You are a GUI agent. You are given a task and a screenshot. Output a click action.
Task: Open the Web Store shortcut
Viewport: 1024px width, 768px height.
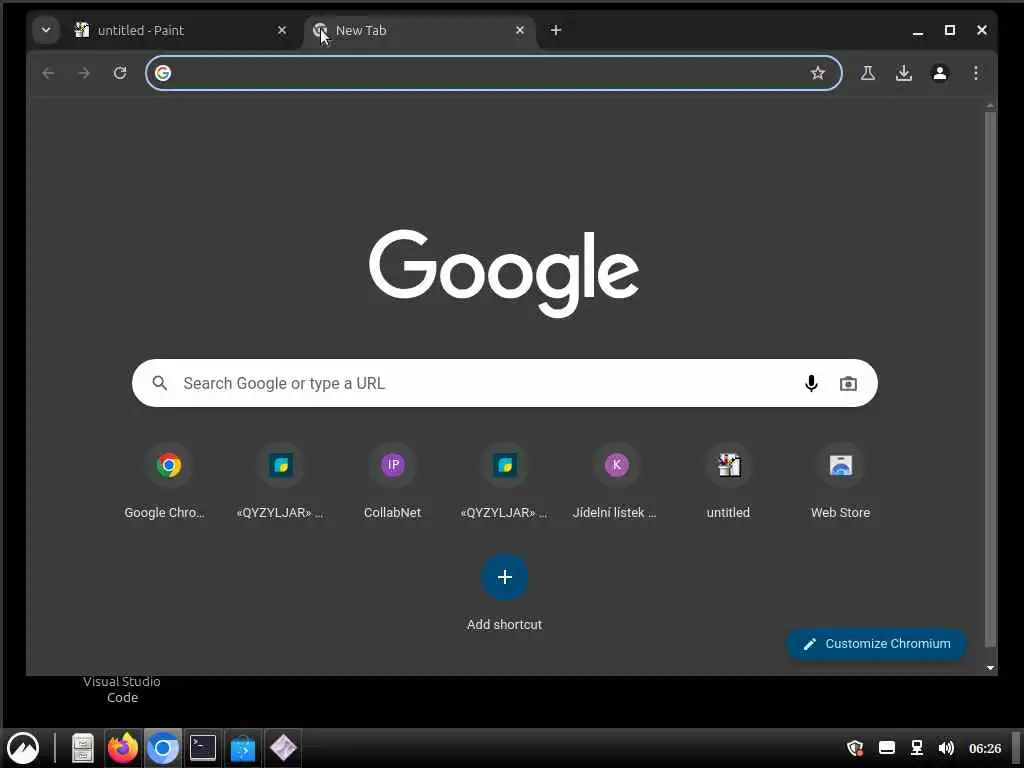pyautogui.click(x=840, y=482)
